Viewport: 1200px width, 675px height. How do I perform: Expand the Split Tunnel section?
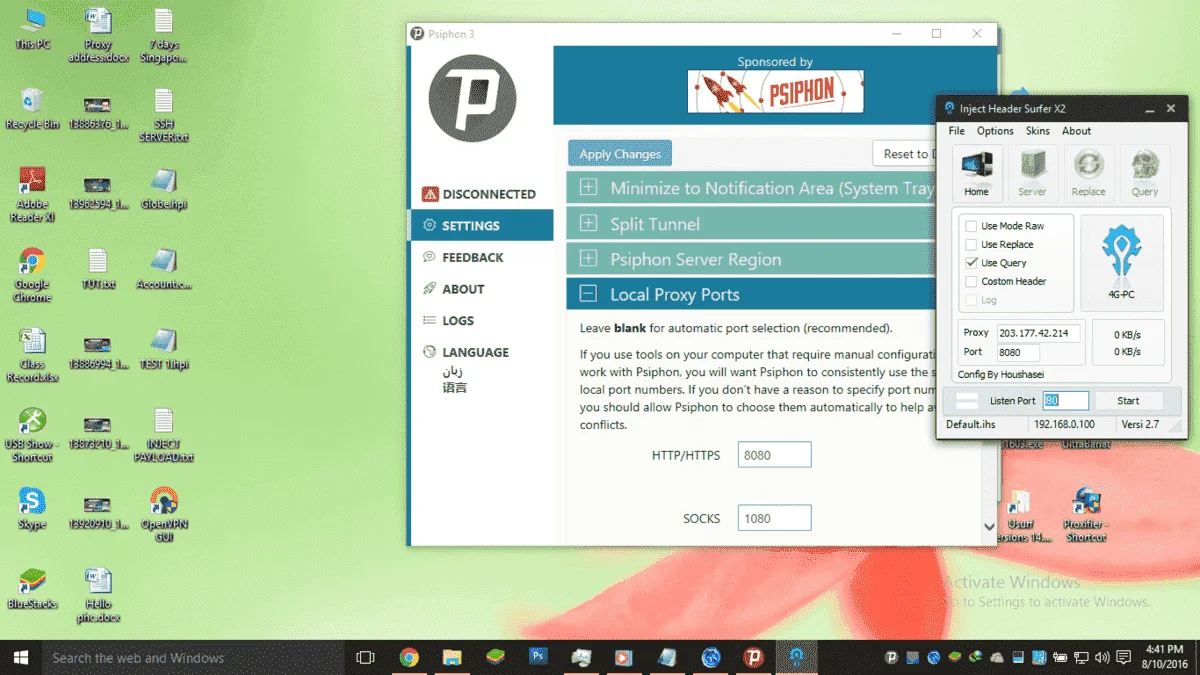click(x=751, y=224)
